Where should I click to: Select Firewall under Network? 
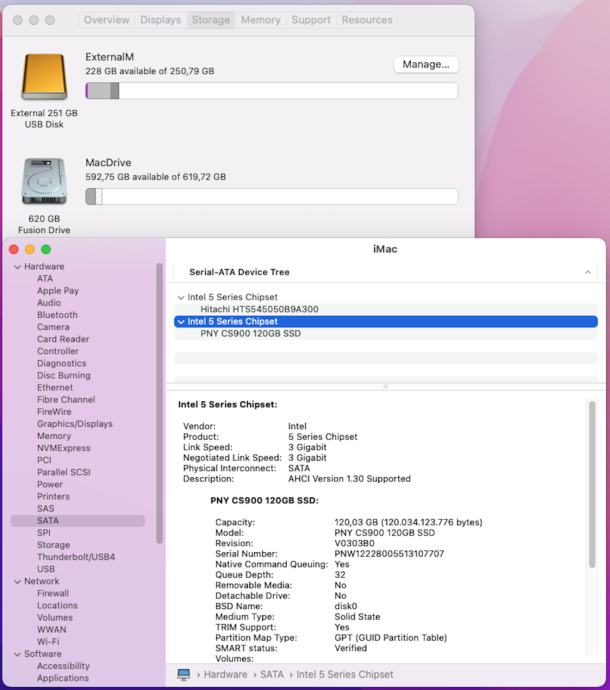point(53,593)
